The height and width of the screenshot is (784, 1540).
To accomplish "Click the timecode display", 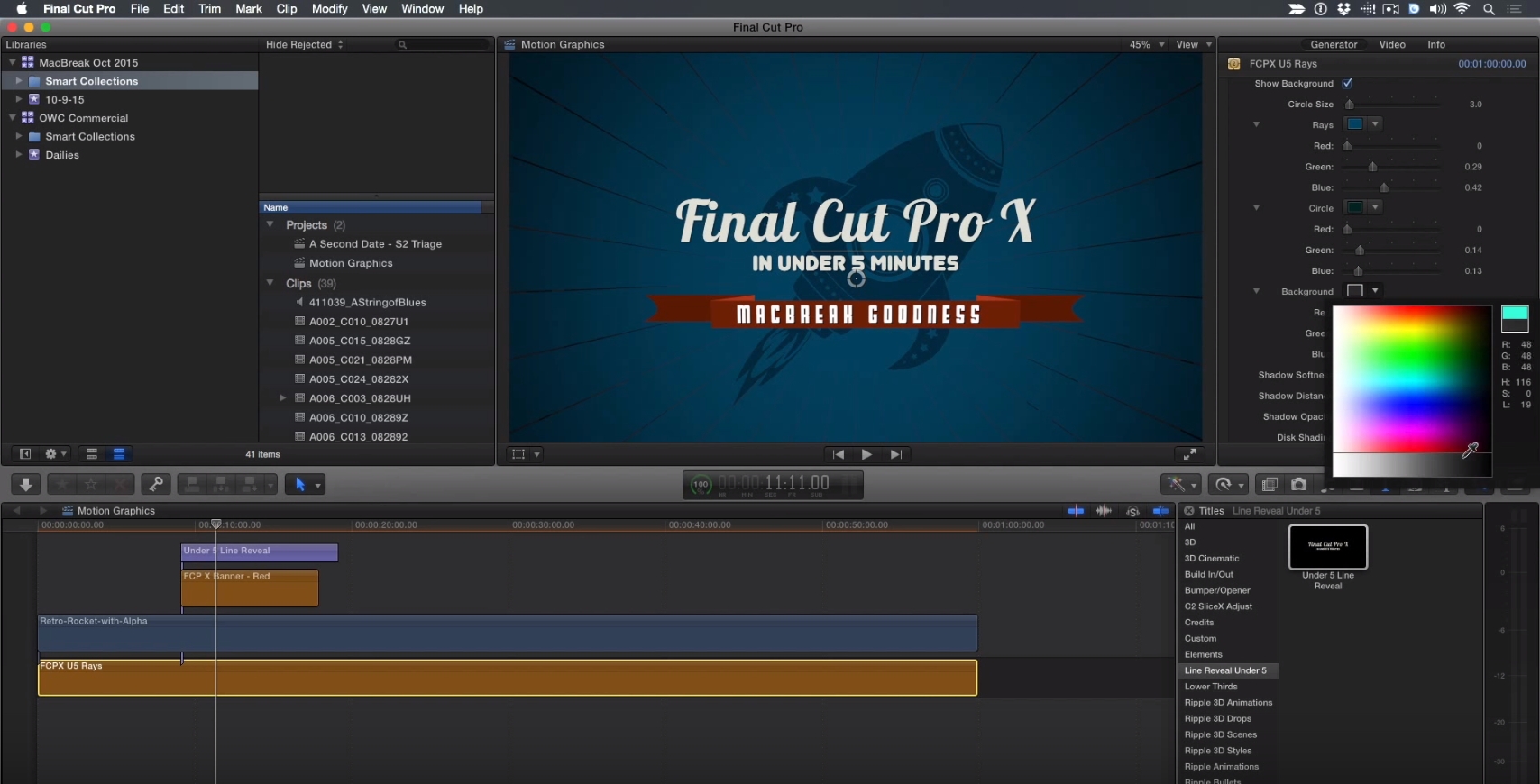I will [x=773, y=484].
